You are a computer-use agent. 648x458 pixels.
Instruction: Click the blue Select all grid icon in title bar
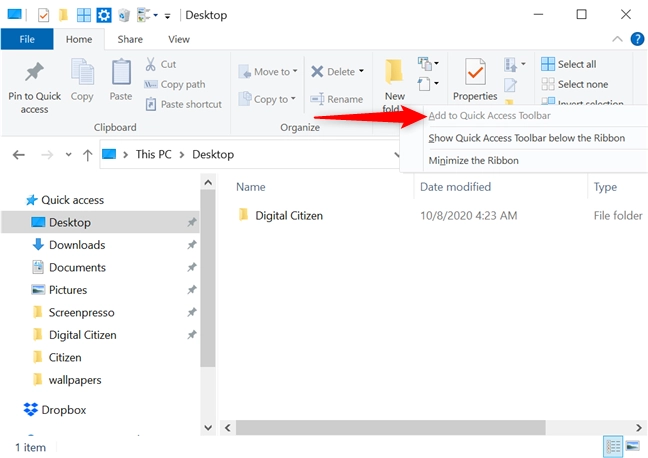[x=84, y=15]
